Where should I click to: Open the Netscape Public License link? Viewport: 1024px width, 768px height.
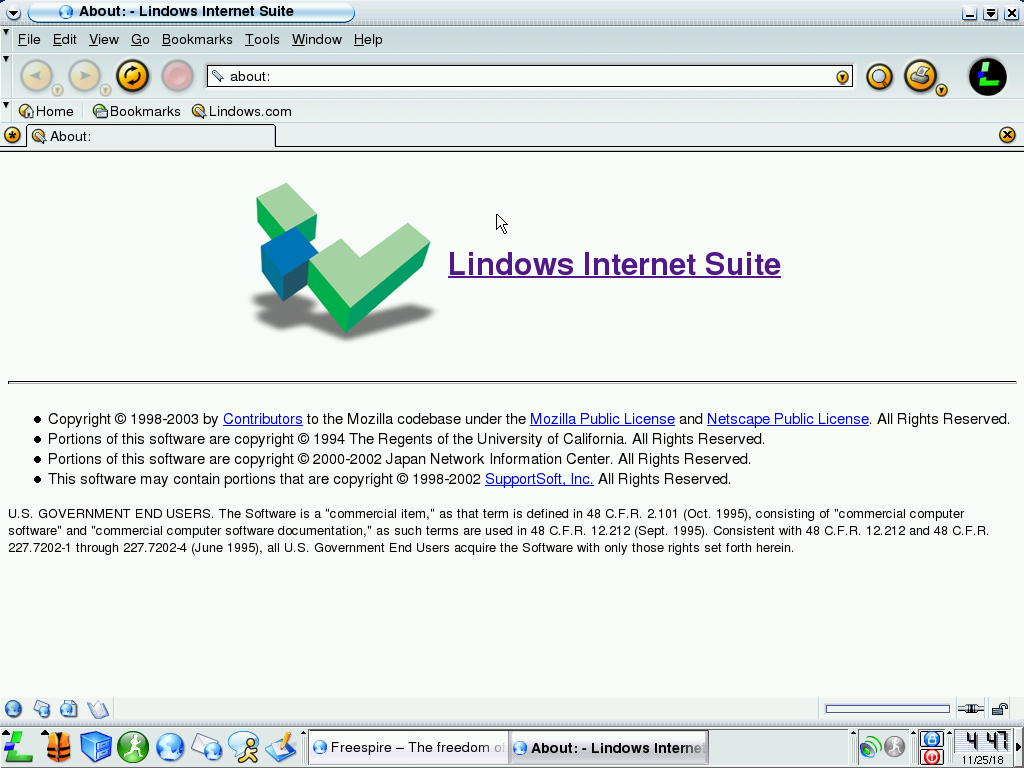coord(788,419)
